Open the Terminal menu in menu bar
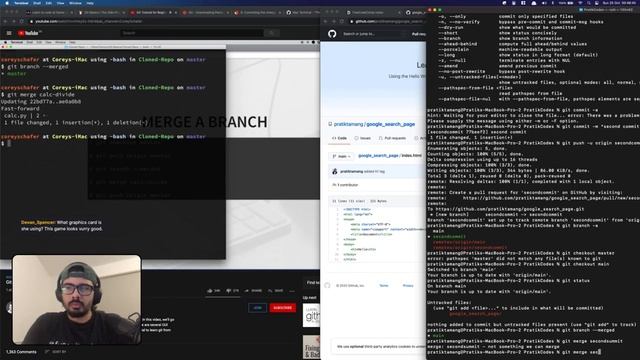640x360 pixels. tap(21, 3)
